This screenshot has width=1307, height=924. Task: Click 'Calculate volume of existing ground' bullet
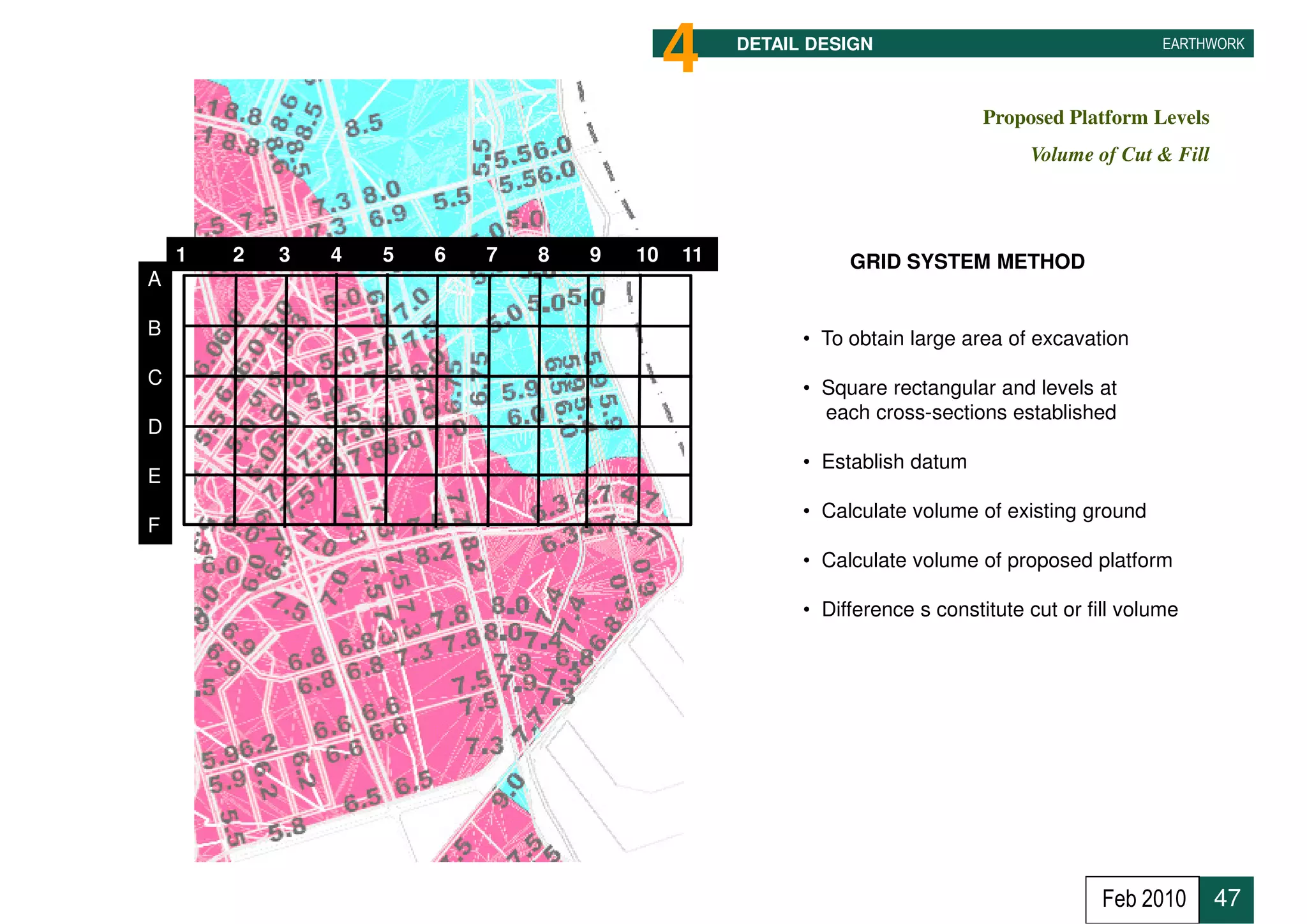click(983, 510)
